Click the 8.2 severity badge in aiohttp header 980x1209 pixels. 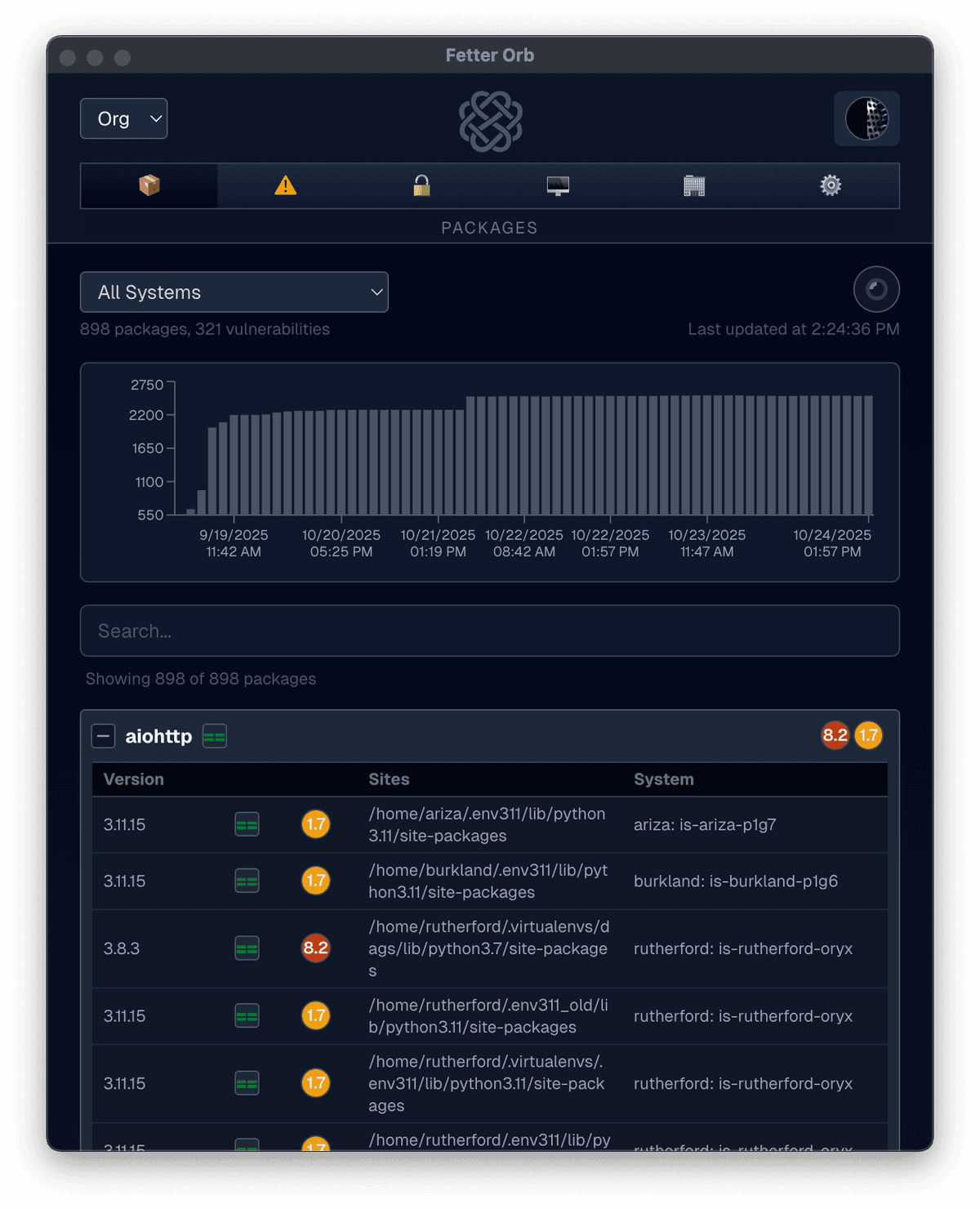pyautogui.click(x=835, y=735)
